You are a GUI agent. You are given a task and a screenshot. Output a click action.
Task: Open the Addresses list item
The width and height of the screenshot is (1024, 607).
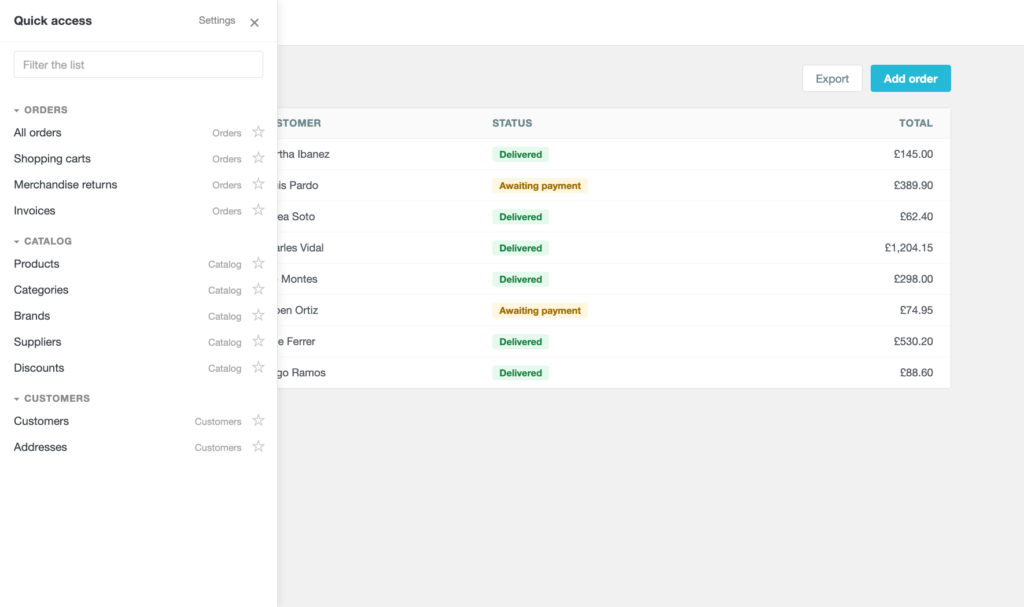click(x=40, y=448)
